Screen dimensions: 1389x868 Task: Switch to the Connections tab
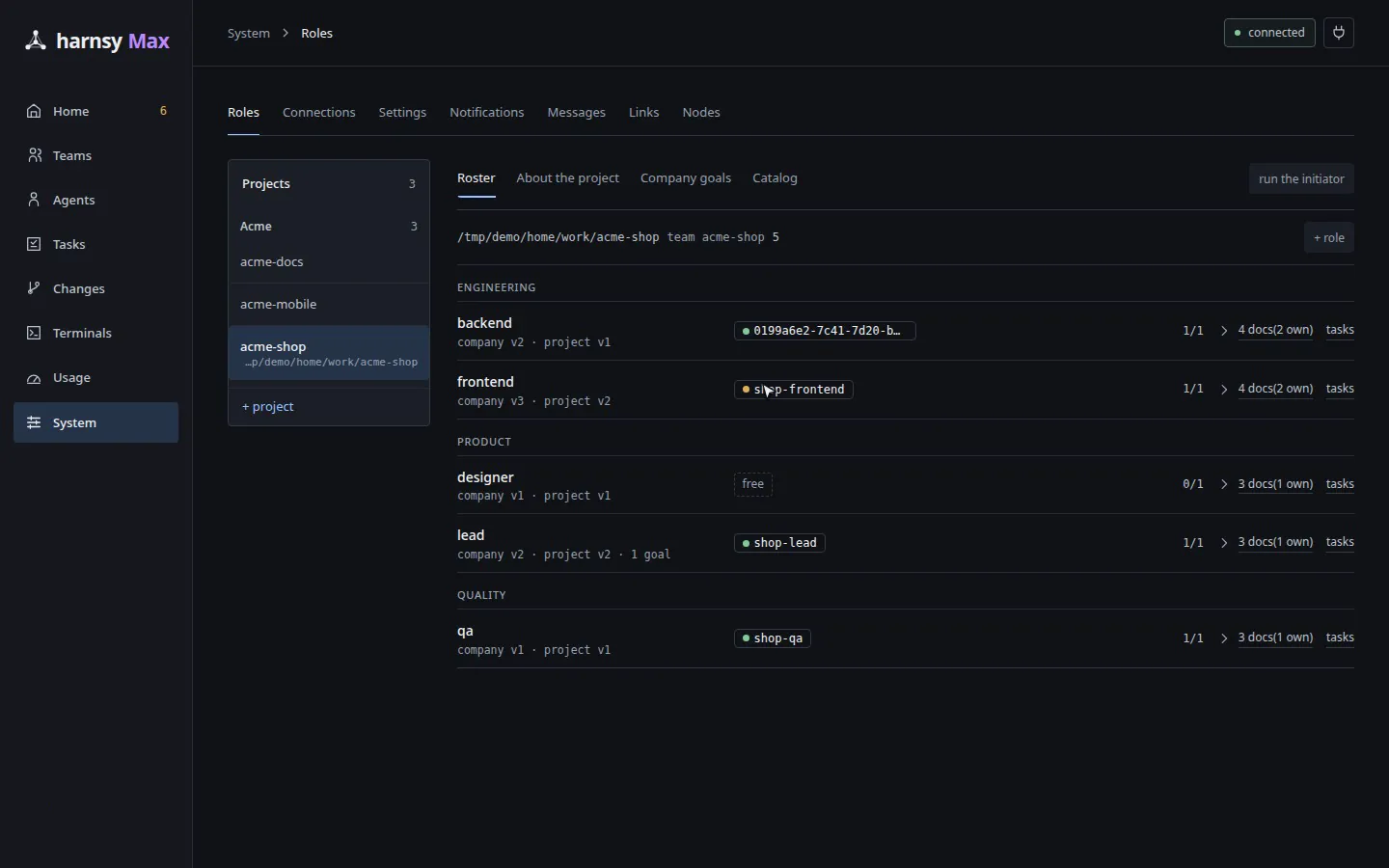(x=319, y=113)
